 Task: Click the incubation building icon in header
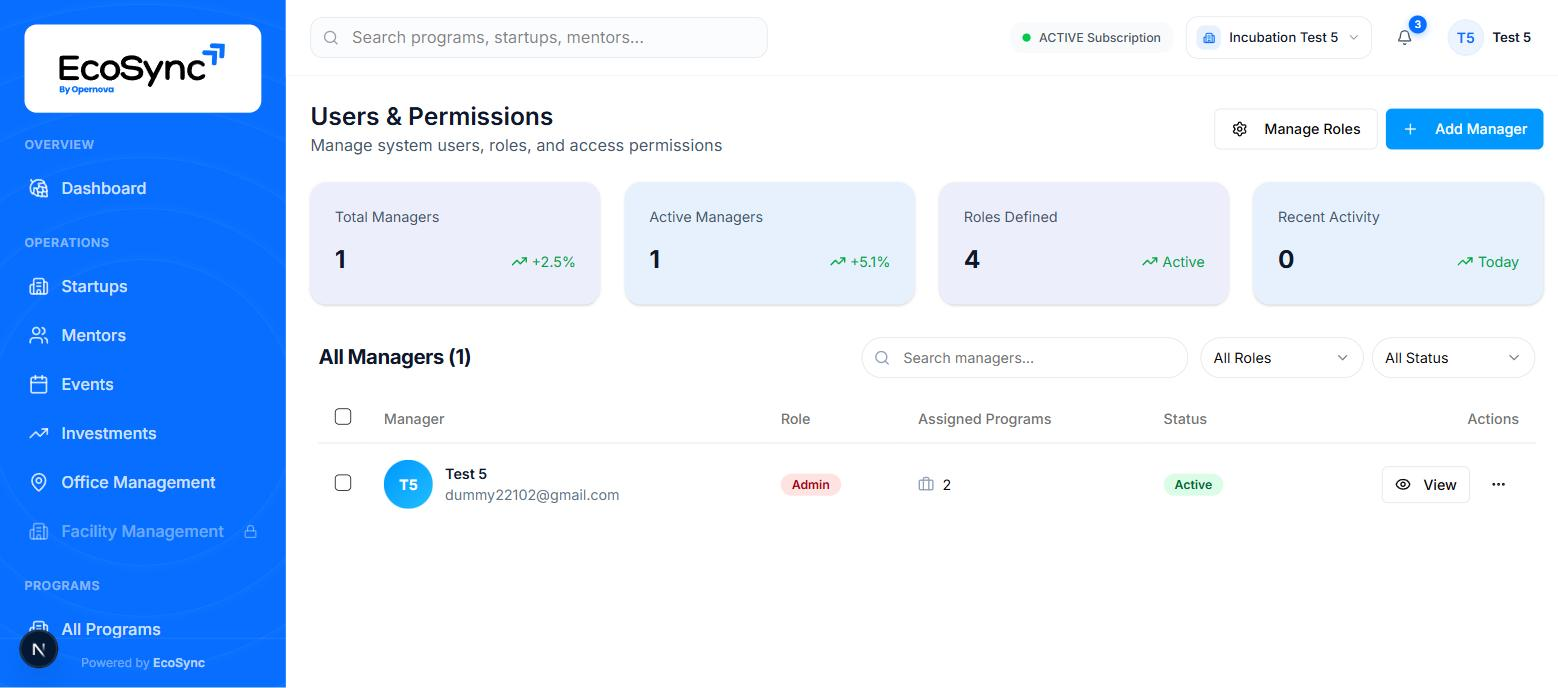point(1209,38)
